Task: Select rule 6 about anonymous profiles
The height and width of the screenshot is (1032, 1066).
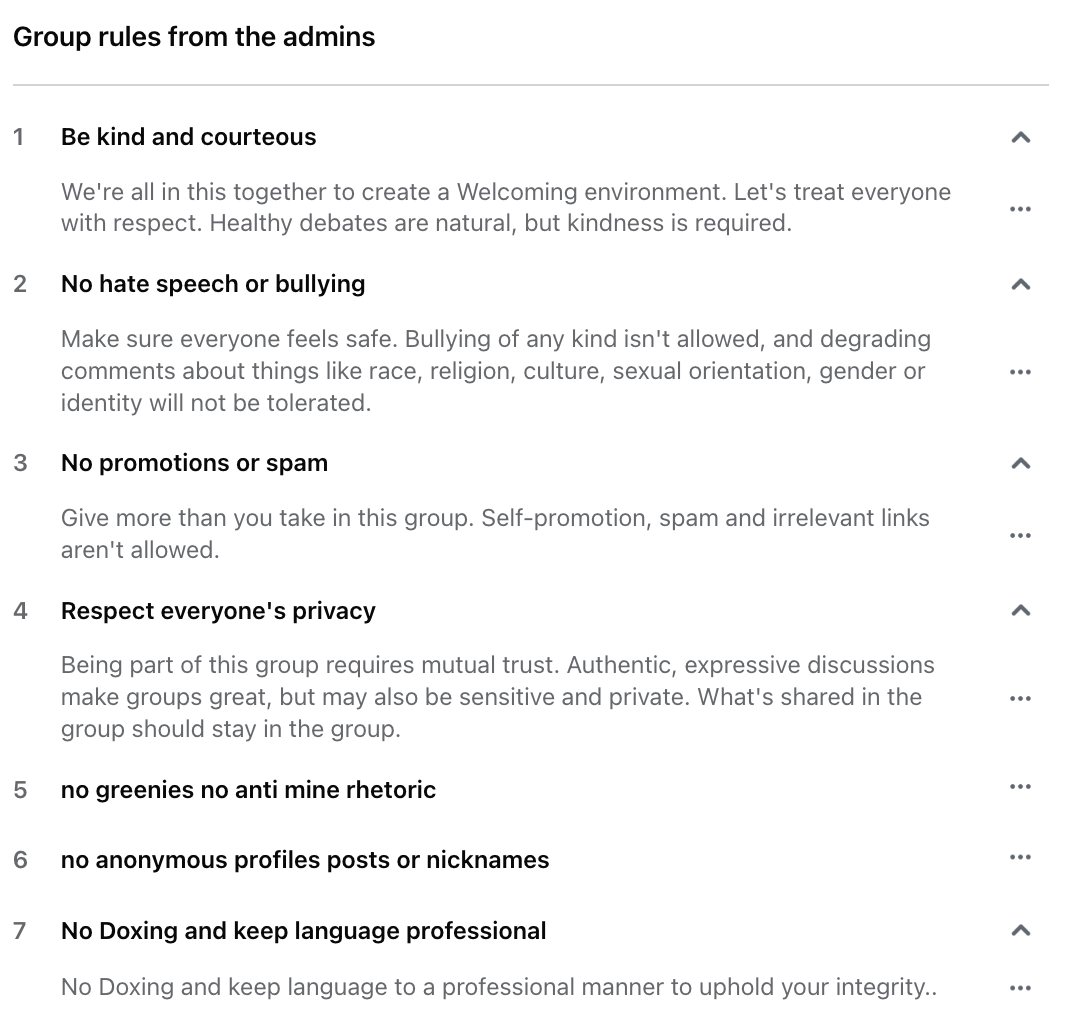Action: (305, 860)
